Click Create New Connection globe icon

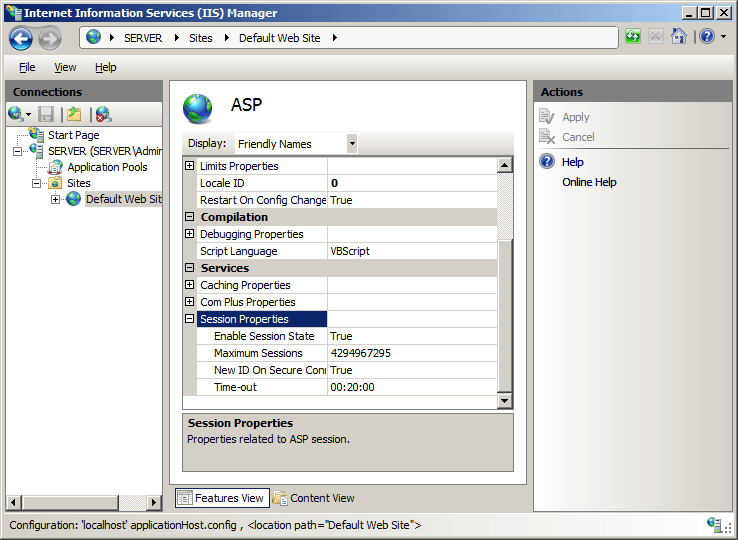[x=16, y=113]
